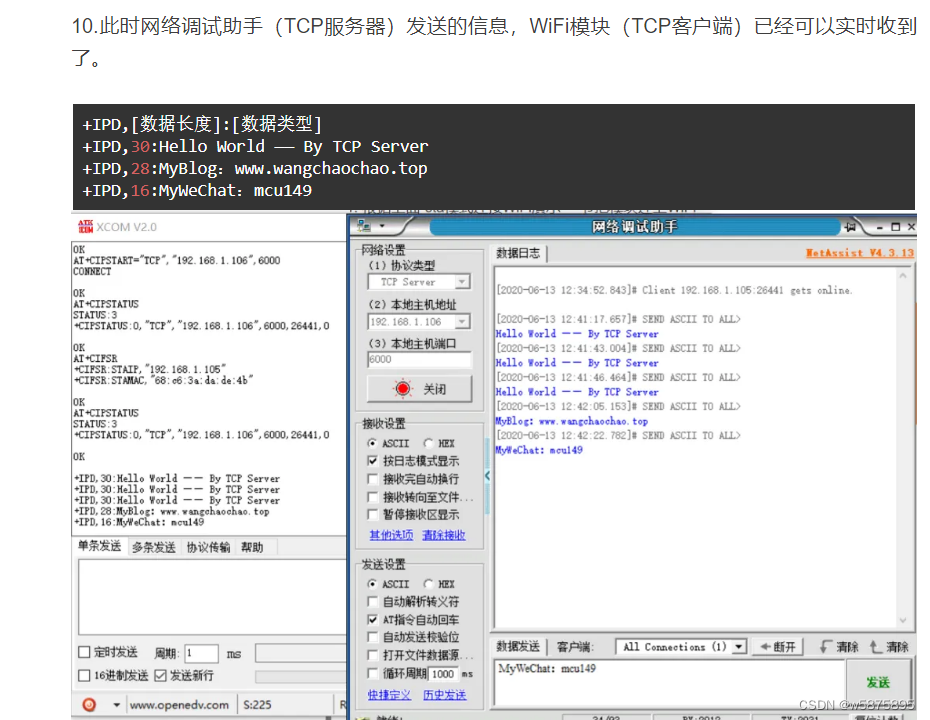Enable the 循环周期 checkbox
Screen dimensions: 930x720
[x=372, y=673]
